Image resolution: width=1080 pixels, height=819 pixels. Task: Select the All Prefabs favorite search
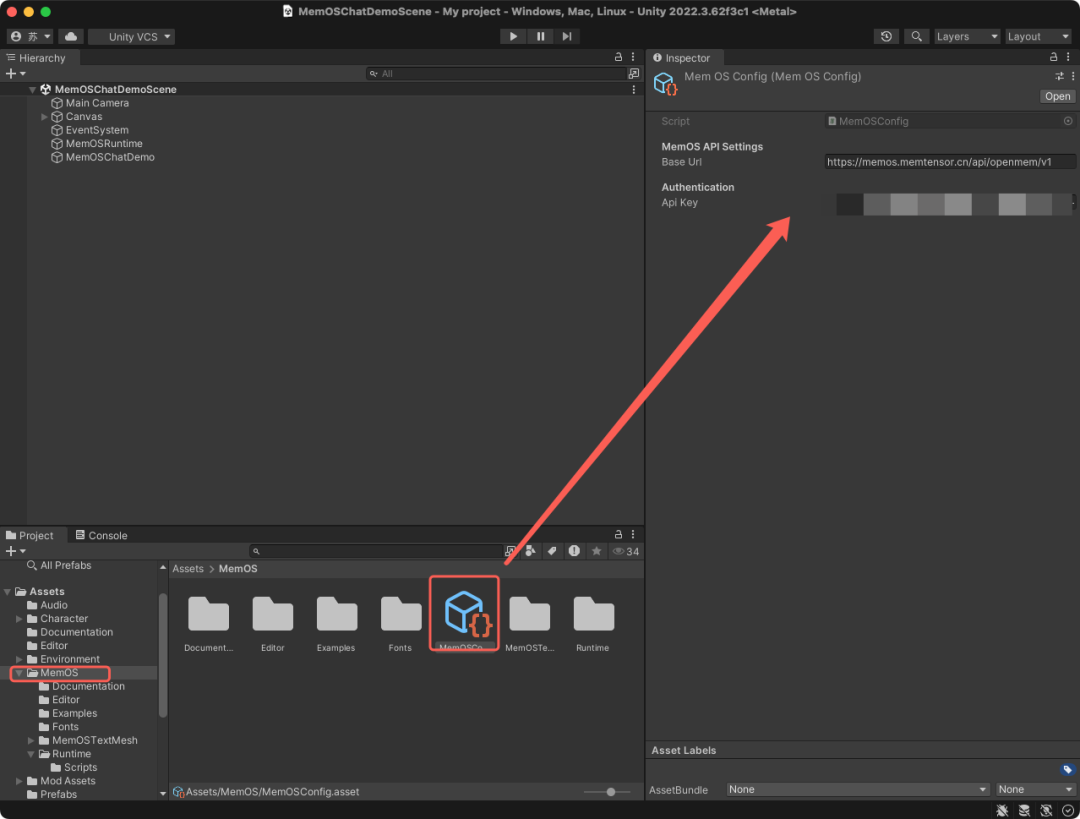pyautogui.click(x=59, y=566)
